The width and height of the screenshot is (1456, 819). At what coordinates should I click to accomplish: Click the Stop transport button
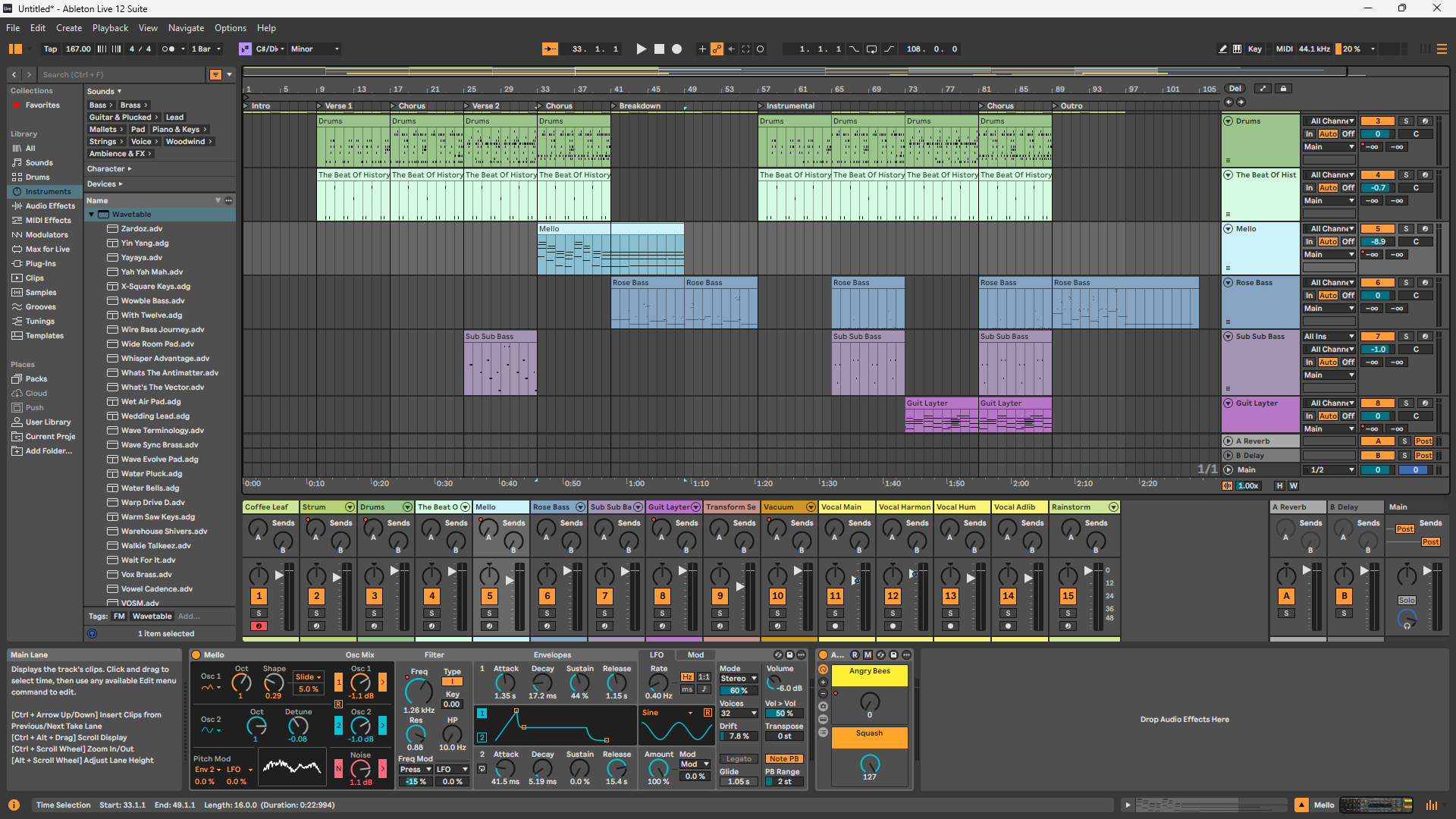coord(659,49)
